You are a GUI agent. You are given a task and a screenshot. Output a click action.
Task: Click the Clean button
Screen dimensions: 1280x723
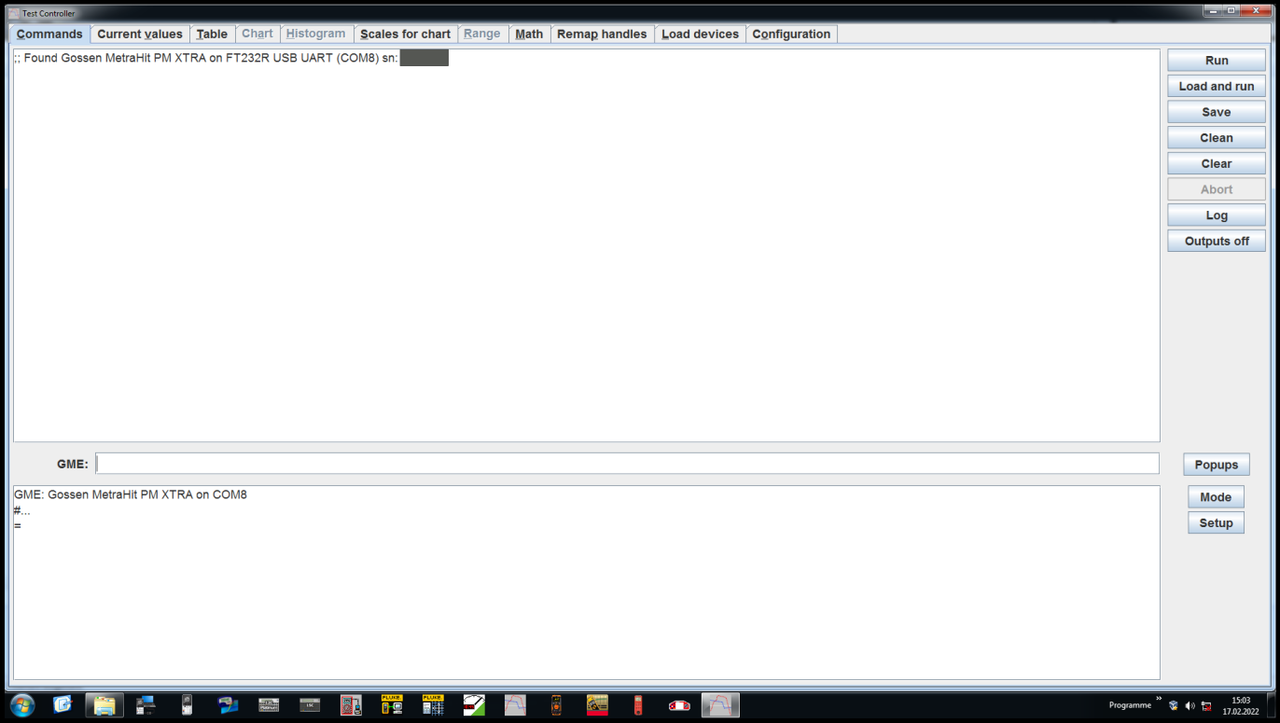click(1216, 138)
